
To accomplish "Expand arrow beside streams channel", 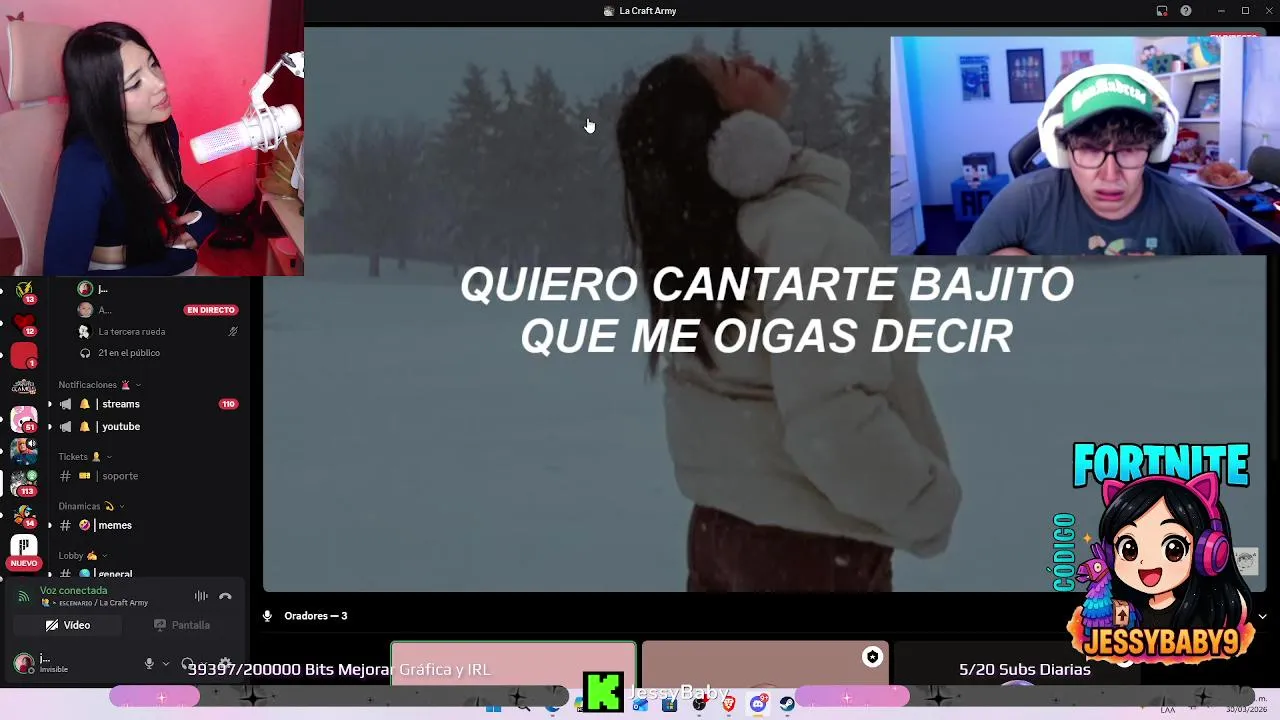I will (x=50, y=404).
